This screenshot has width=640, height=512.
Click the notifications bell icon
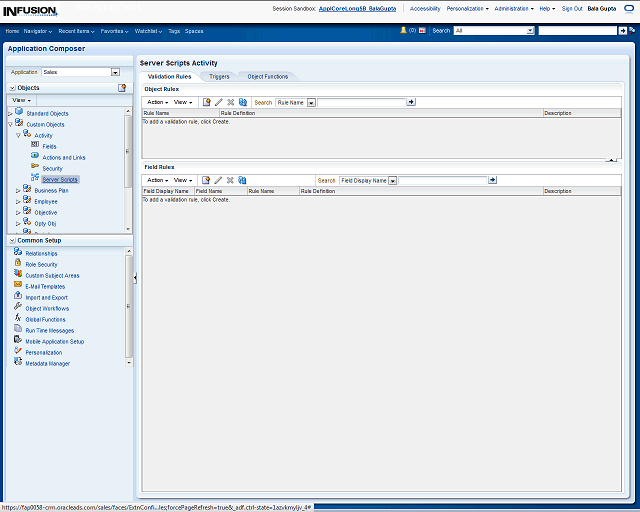click(403, 30)
